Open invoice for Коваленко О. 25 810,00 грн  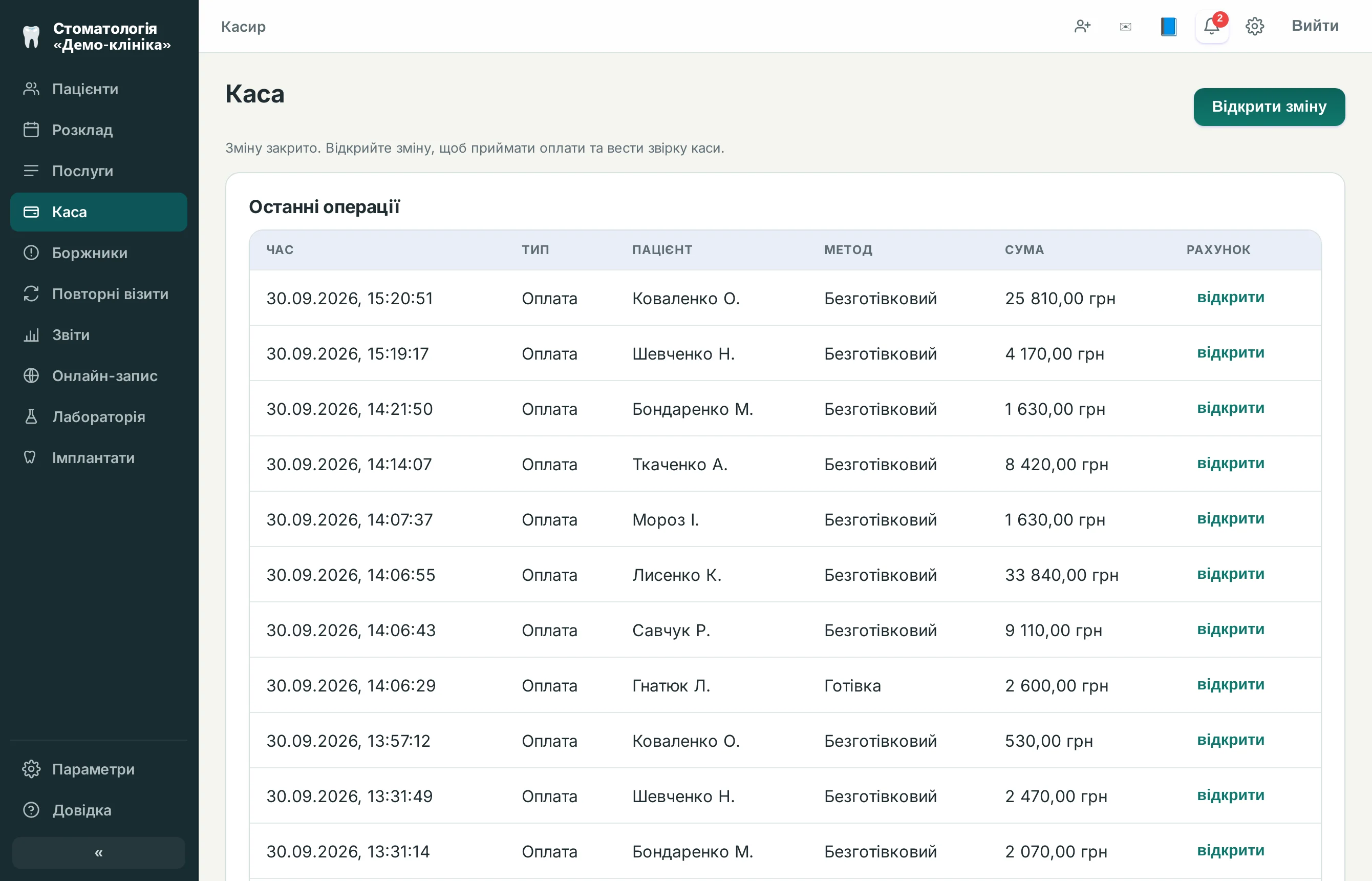tap(1230, 298)
